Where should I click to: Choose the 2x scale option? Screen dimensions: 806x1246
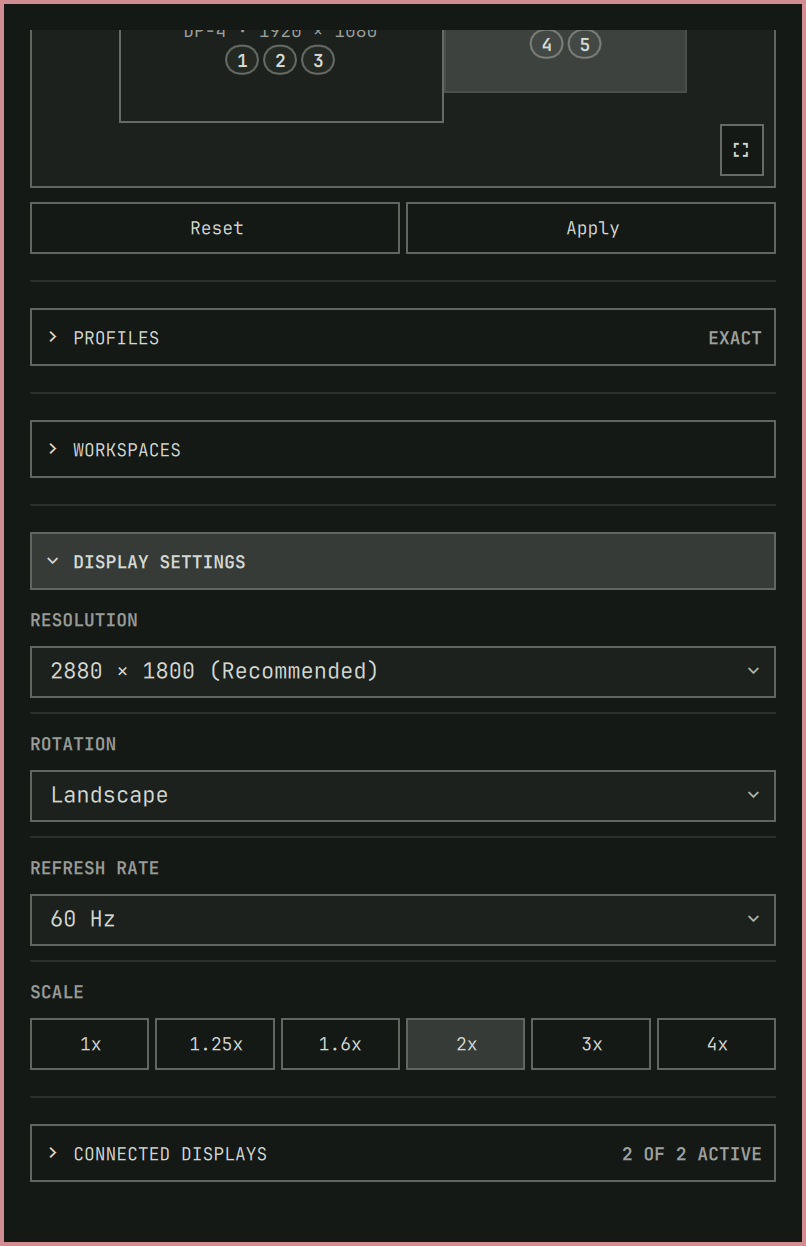click(x=466, y=1044)
